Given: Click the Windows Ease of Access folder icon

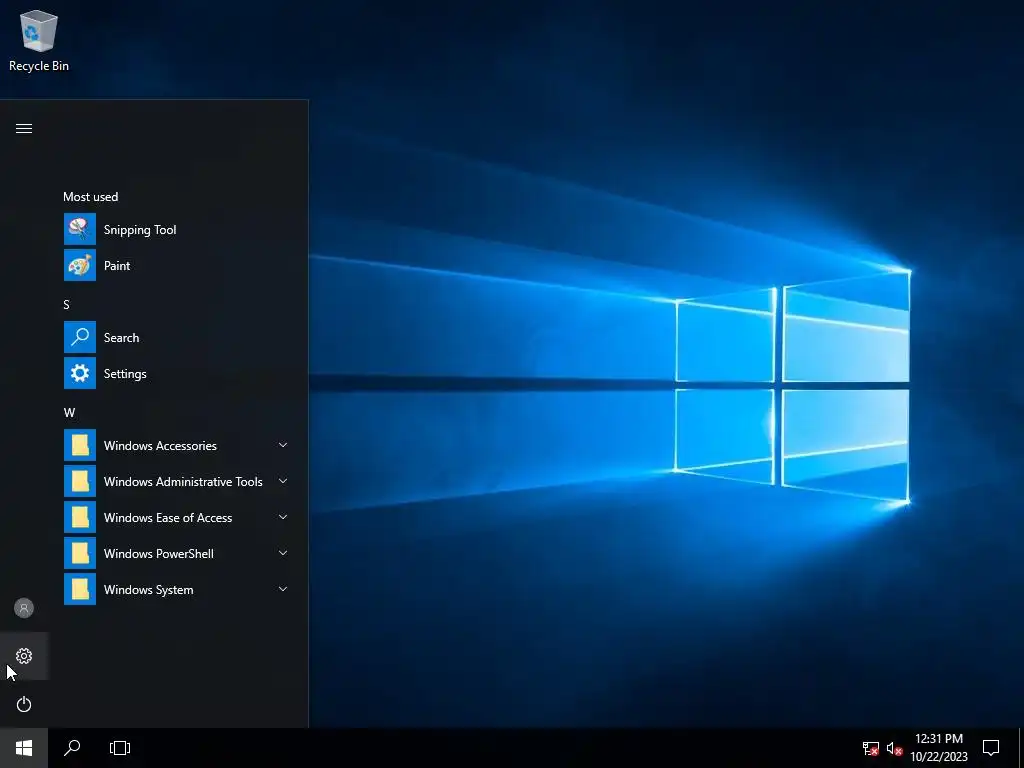Looking at the screenshot, I should [x=80, y=517].
